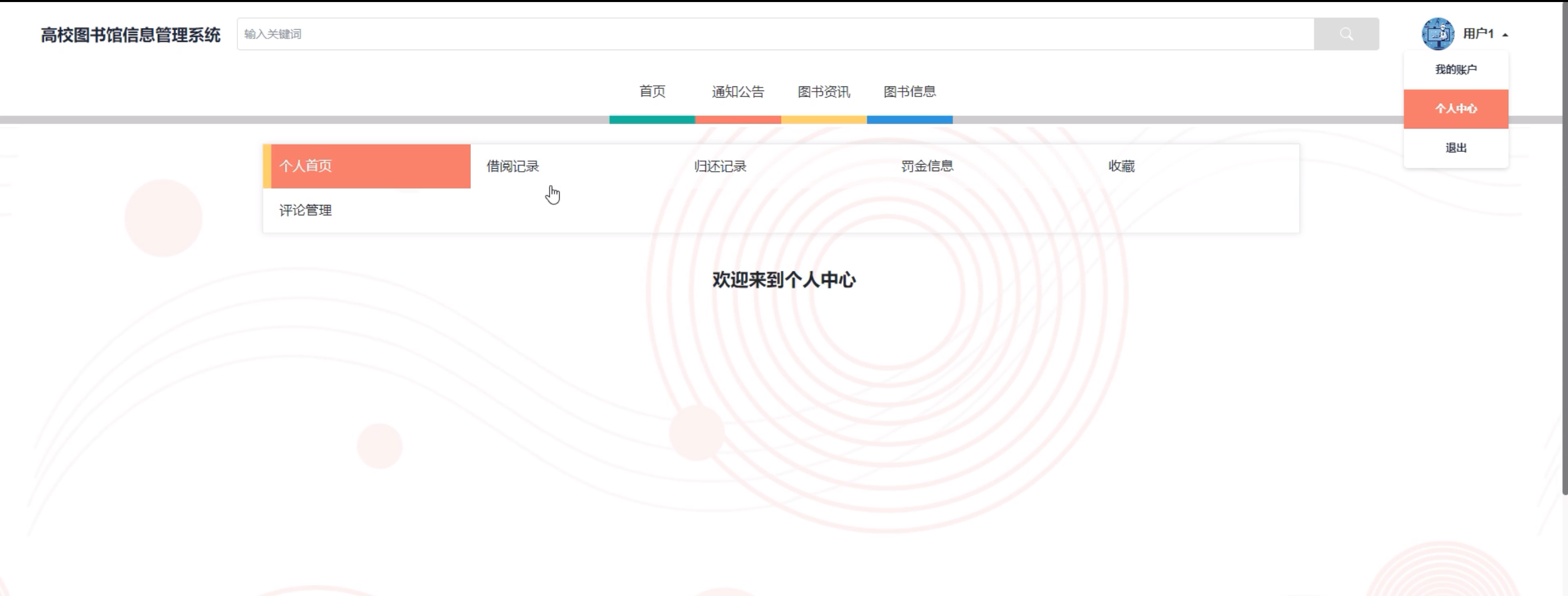Screen dimensions: 1568x596
Task: Click 高校图书馆信息管理系统 site title
Action: click(130, 35)
